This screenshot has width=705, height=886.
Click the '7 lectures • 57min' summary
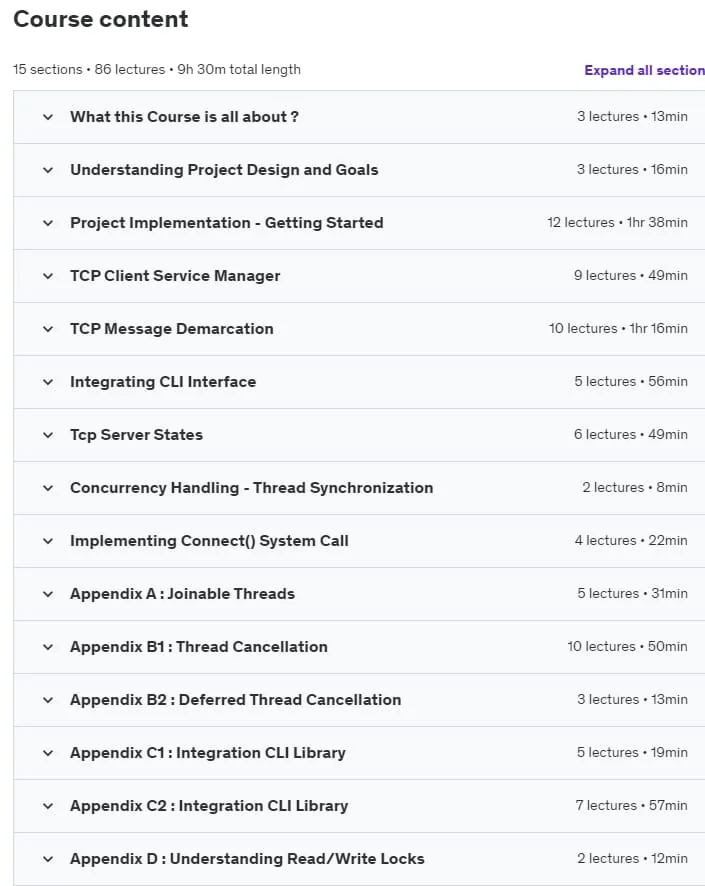[x=632, y=806]
